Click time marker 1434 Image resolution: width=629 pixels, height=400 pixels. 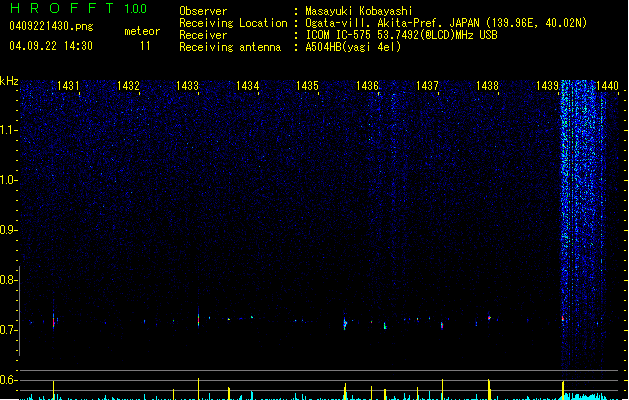(248, 86)
